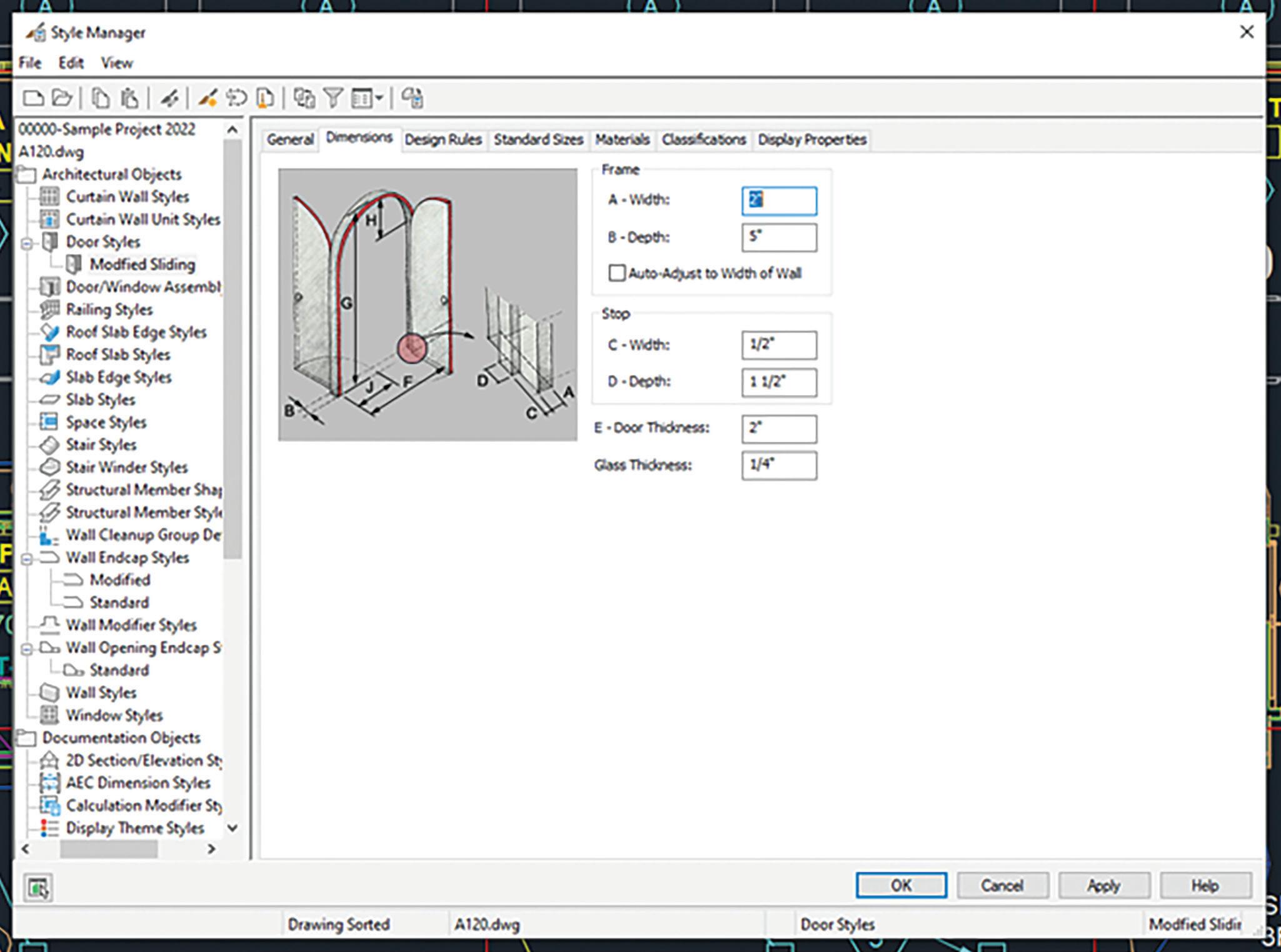
Task: Switch to the Design Rules tab
Action: coord(443,139)
